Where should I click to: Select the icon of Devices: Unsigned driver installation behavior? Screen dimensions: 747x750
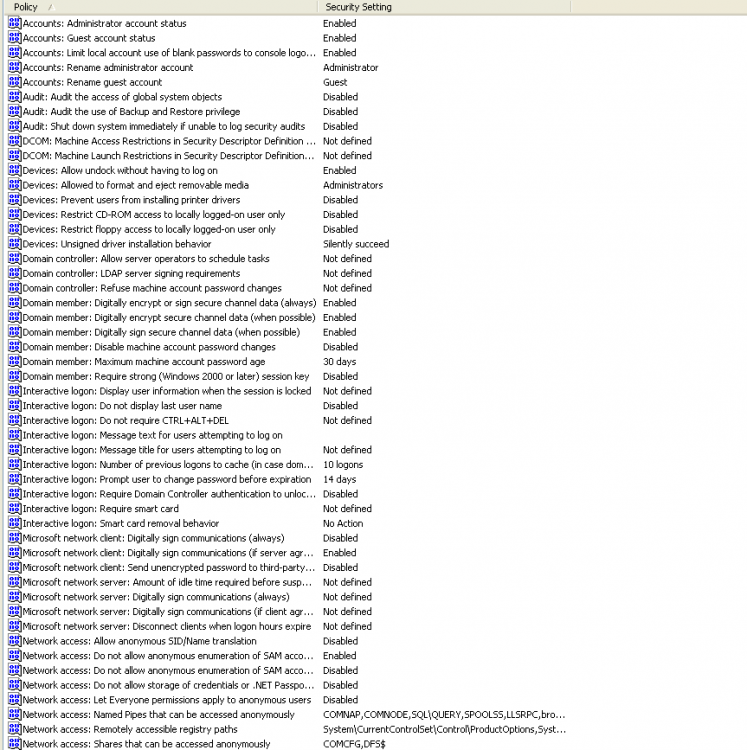15,244
